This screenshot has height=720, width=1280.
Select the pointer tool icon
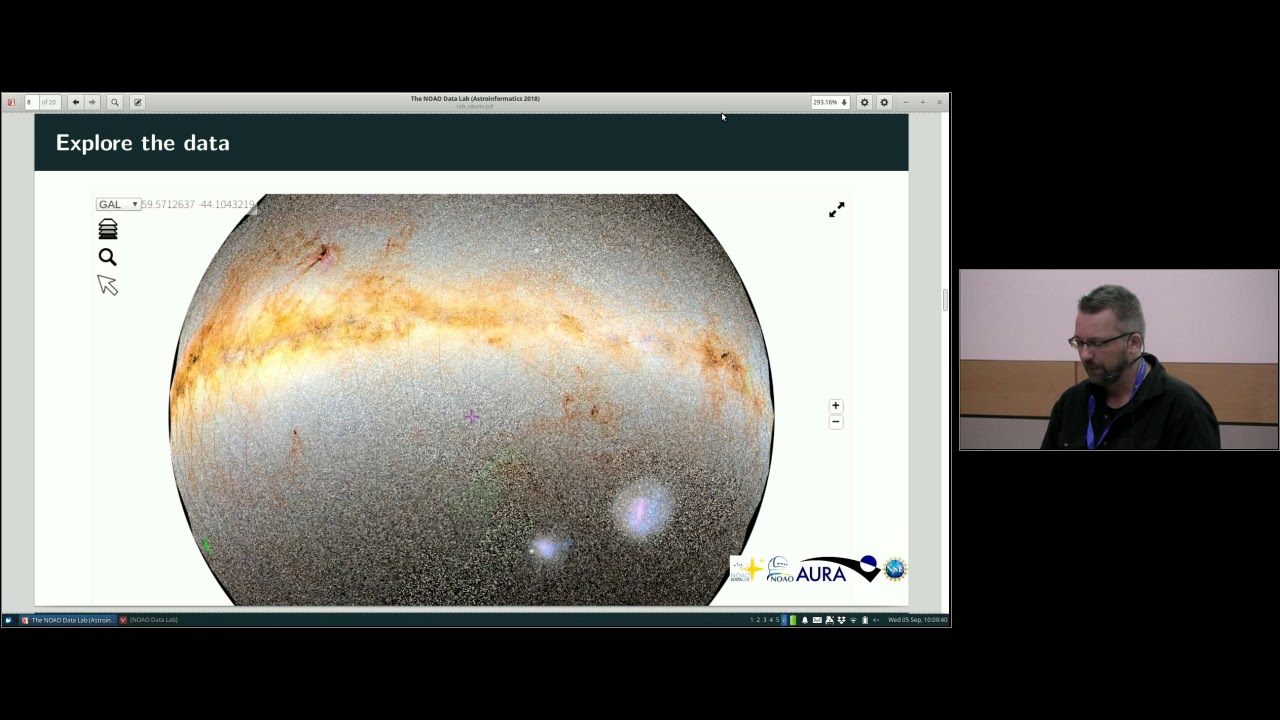108,285
